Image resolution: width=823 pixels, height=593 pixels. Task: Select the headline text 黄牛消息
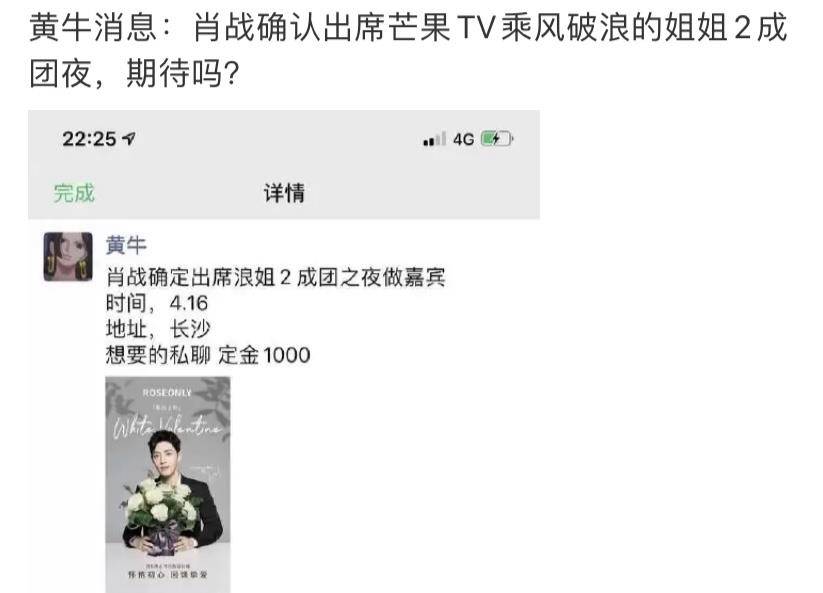[x=93, y=27]
